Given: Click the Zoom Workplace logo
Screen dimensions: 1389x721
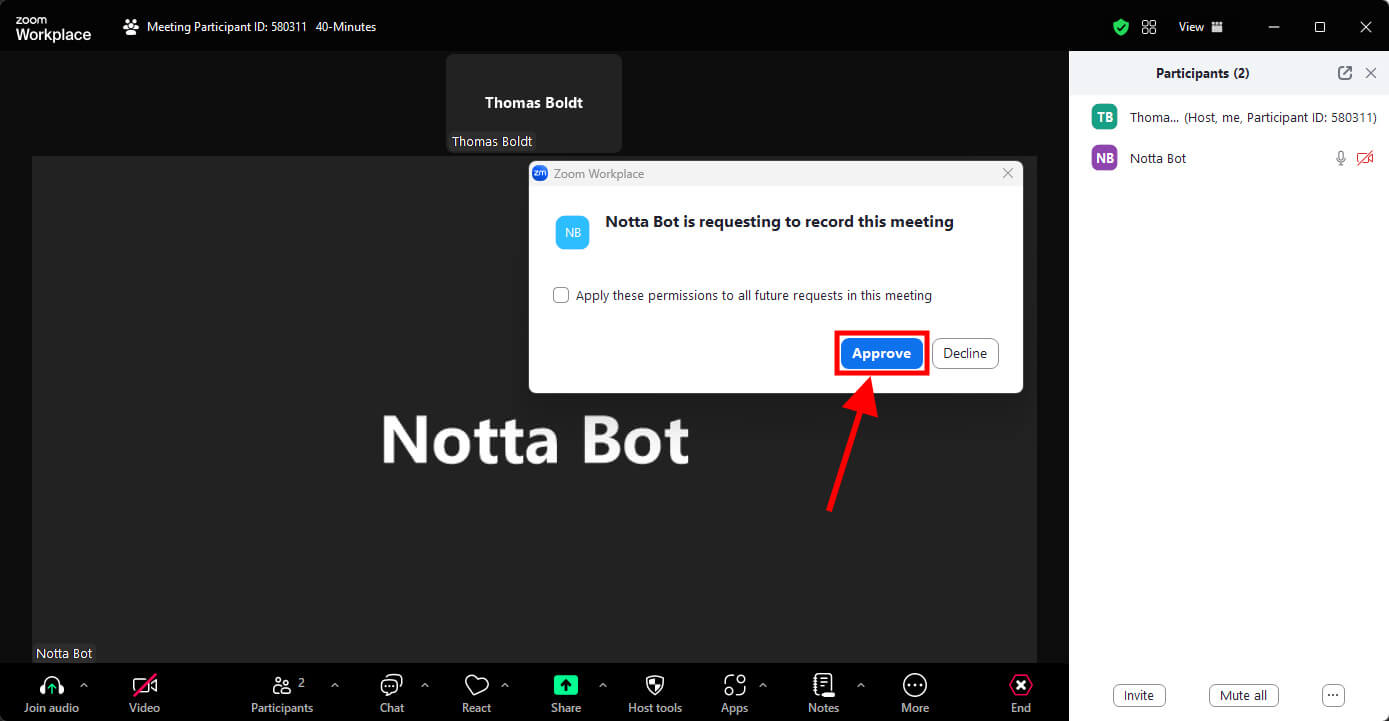Looking at the screenshot, I should click(x=53, y=28).
